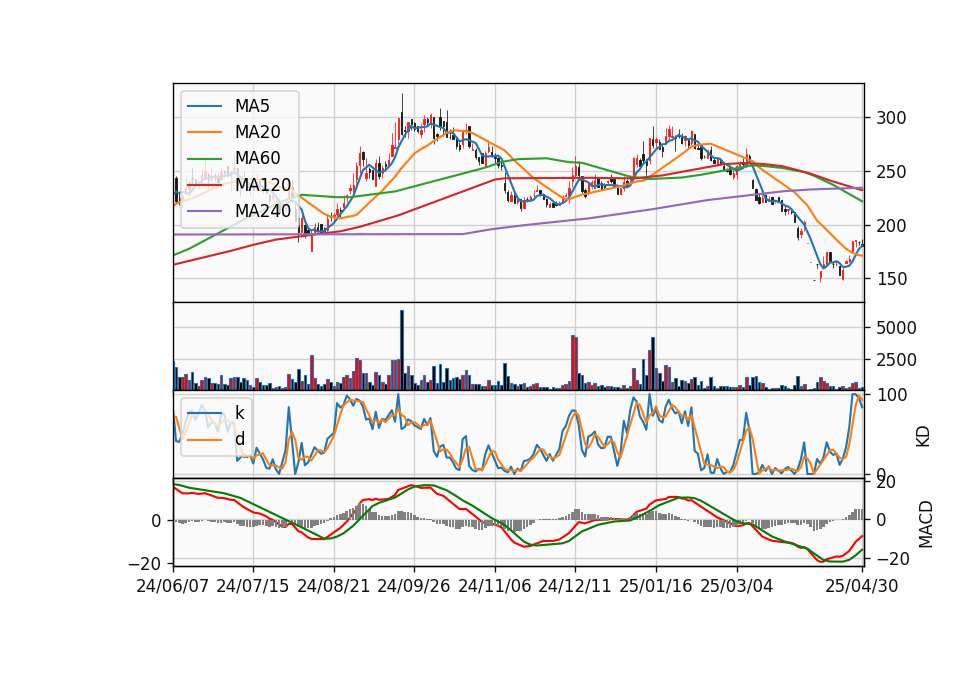960x690 pixels.
Task: Click the MA5 legend label
Action: [252, 106]
